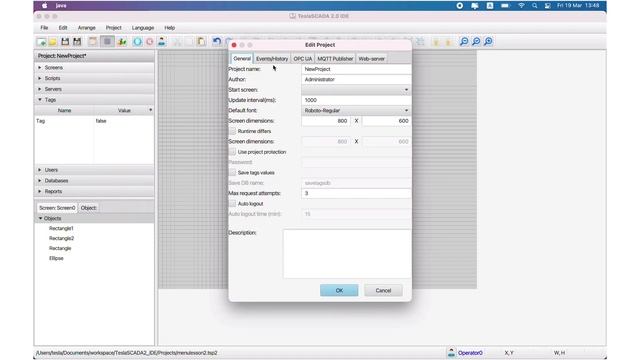Open the Edit menu
Viewport: 640px width, 360px height.
click(x=63, y=28)
